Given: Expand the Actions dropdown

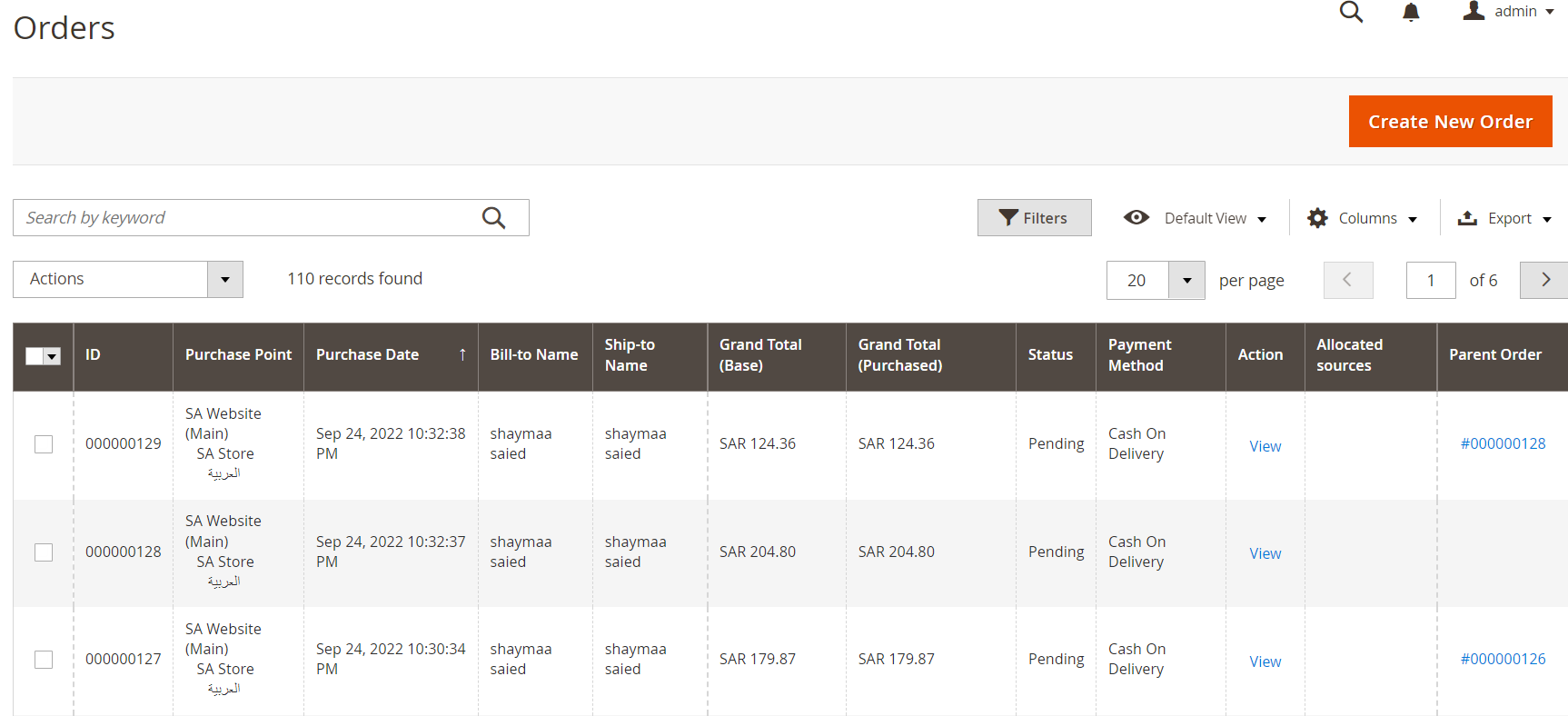Looking at the screenshot, I should 224,280.
